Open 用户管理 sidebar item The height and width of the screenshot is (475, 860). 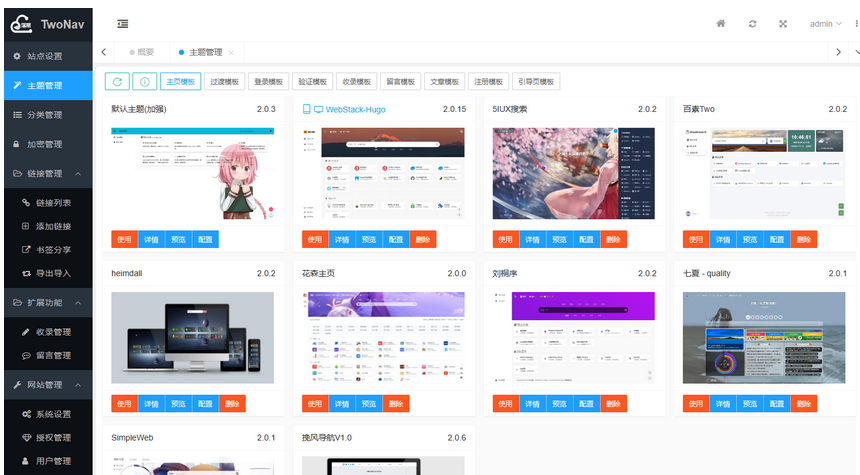(x=48, y=461)
